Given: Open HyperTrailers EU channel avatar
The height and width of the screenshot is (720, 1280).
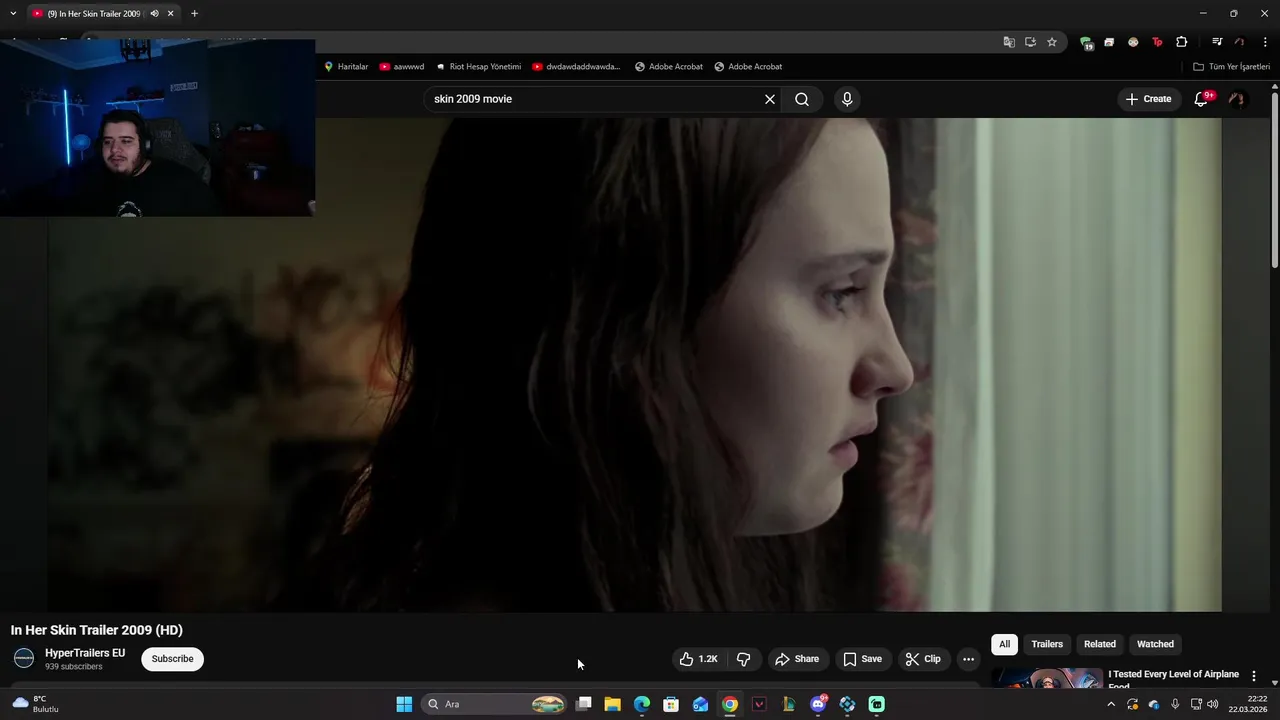Looking at the screenshot, I should tap(24, 658).
